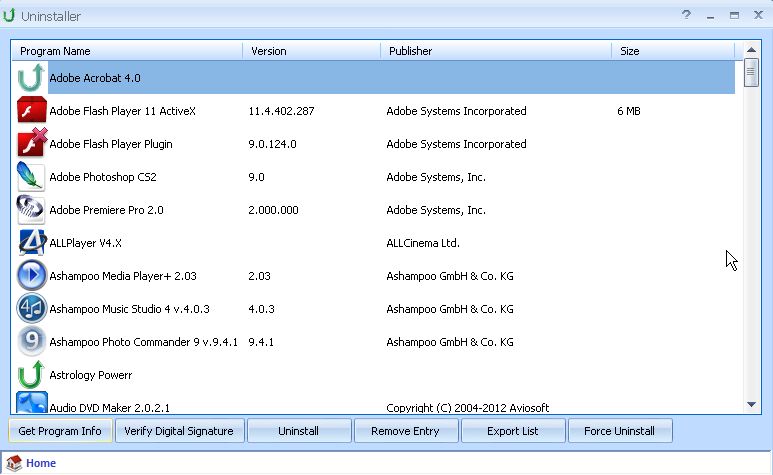Click version 2.03 cell
This screenshot has width=773, height=475.
tap(259, 276)
